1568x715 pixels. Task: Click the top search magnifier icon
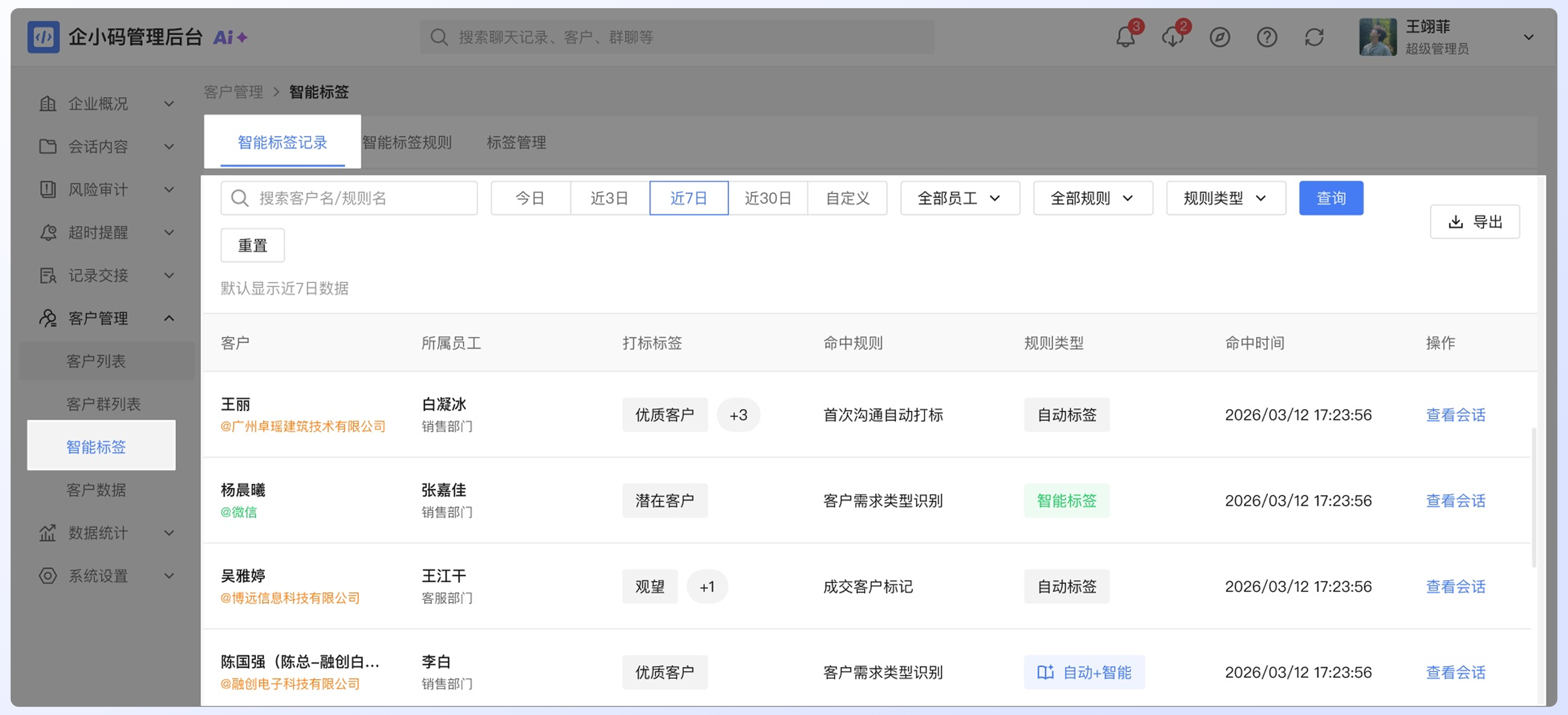point(438,37)
